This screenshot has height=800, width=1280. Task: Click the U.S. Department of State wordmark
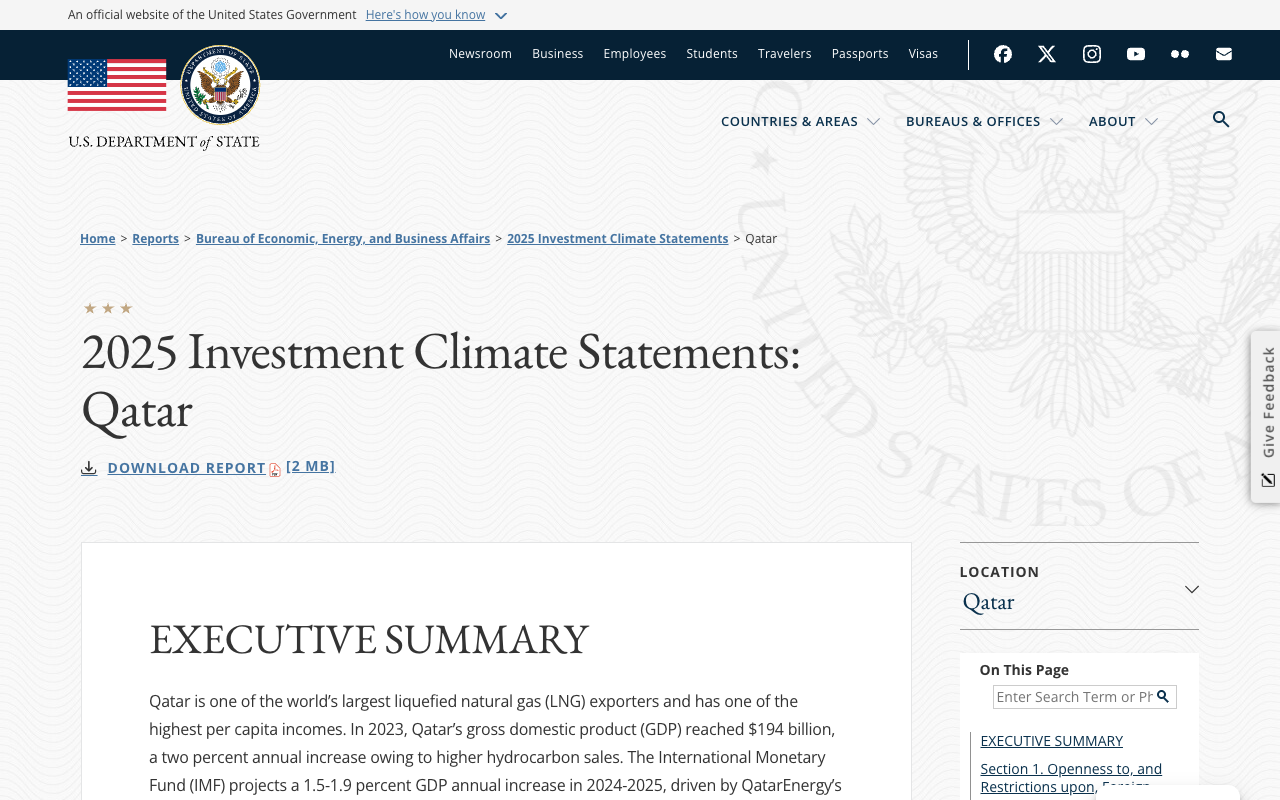(164, 142)
